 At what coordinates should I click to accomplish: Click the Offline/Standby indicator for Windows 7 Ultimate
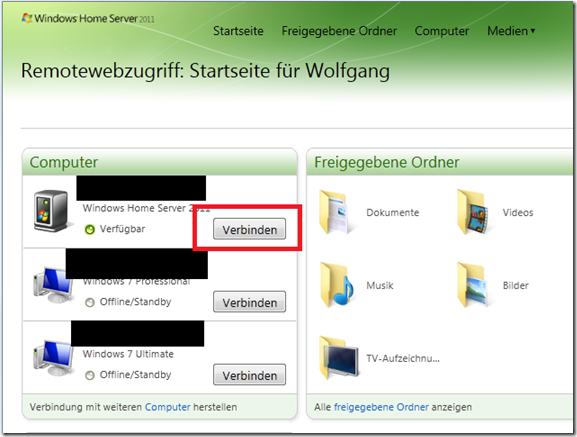[x=90, y=375]
